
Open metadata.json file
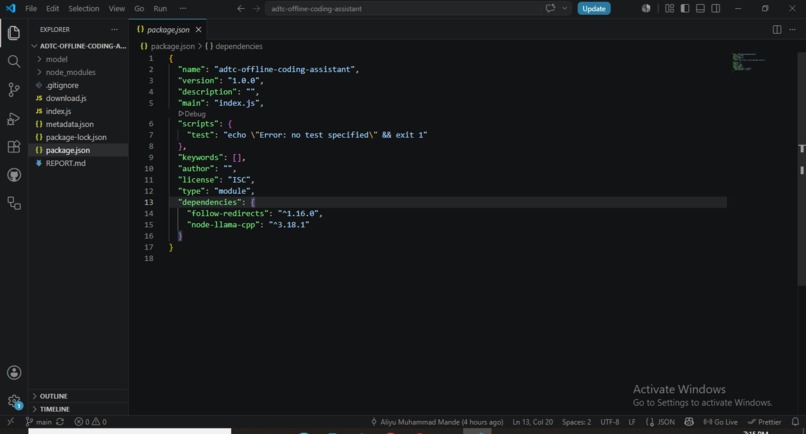pos(78,124)
